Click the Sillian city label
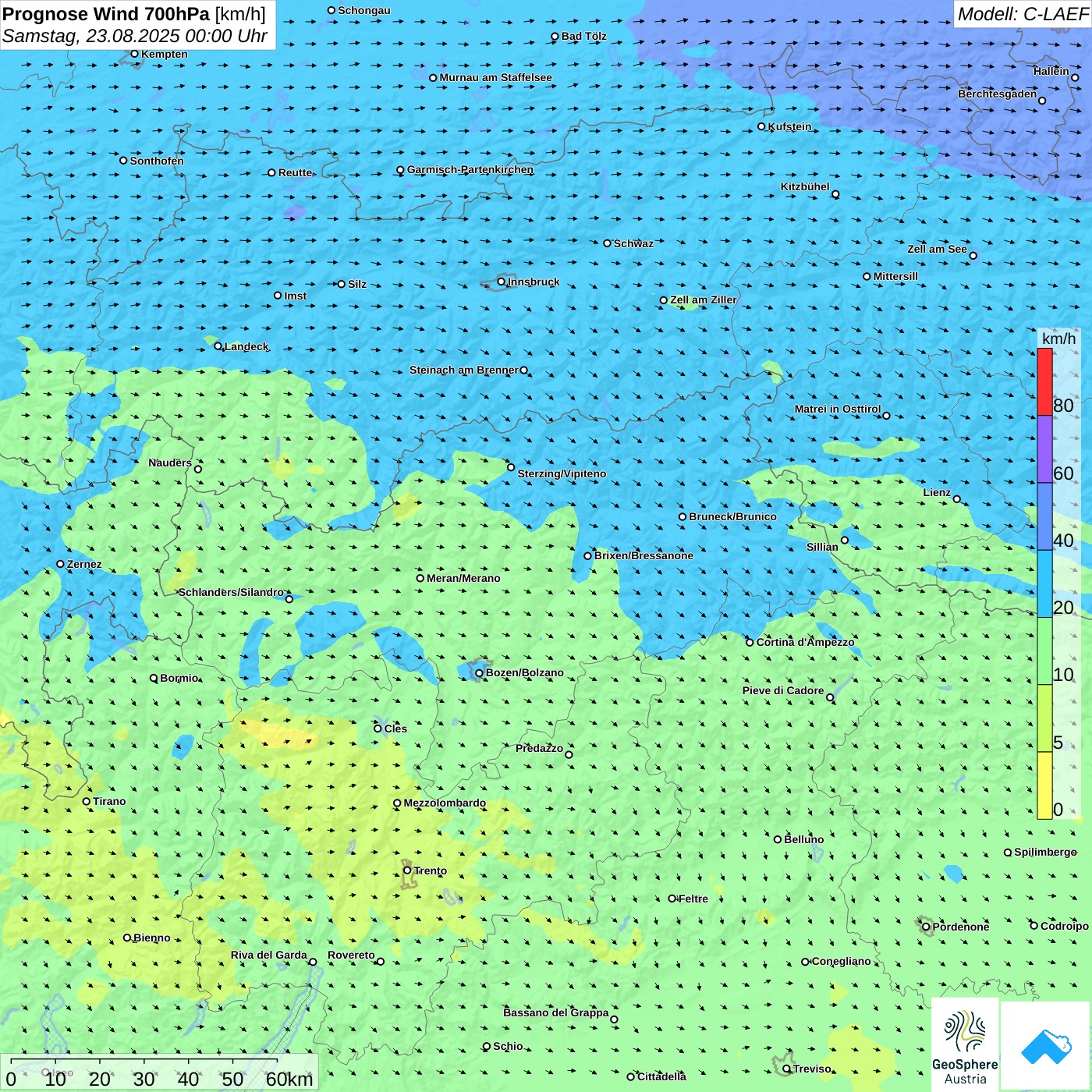 pyautogui.click(x=822, y=547)
